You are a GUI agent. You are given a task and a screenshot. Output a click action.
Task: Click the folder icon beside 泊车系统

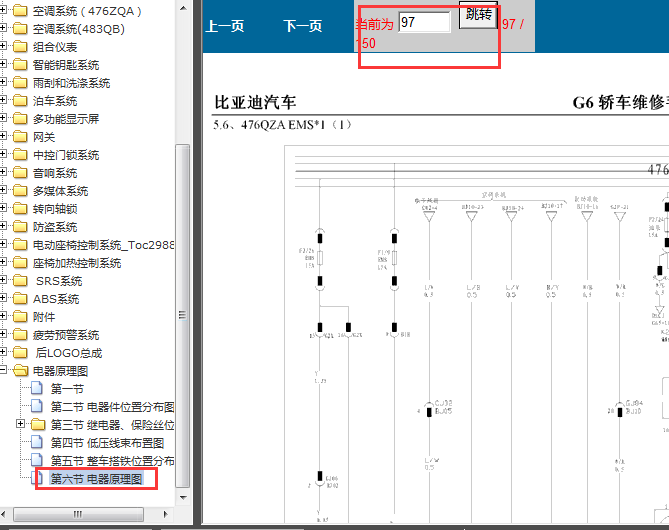point(20,101)
